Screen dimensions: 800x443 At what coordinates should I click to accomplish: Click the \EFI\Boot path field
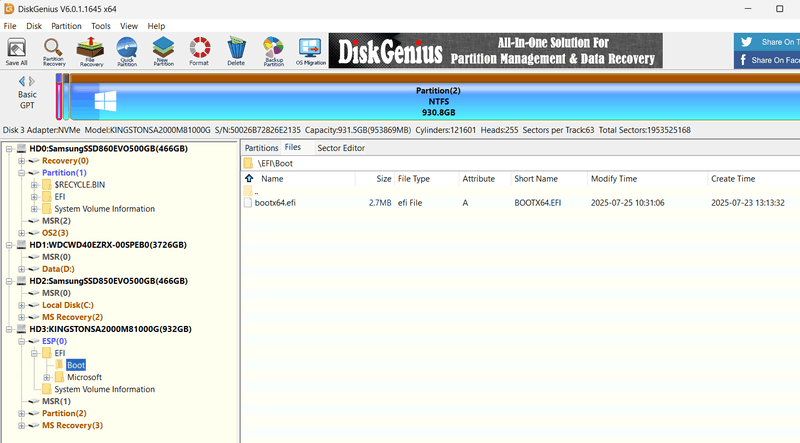tap(520, 163)
